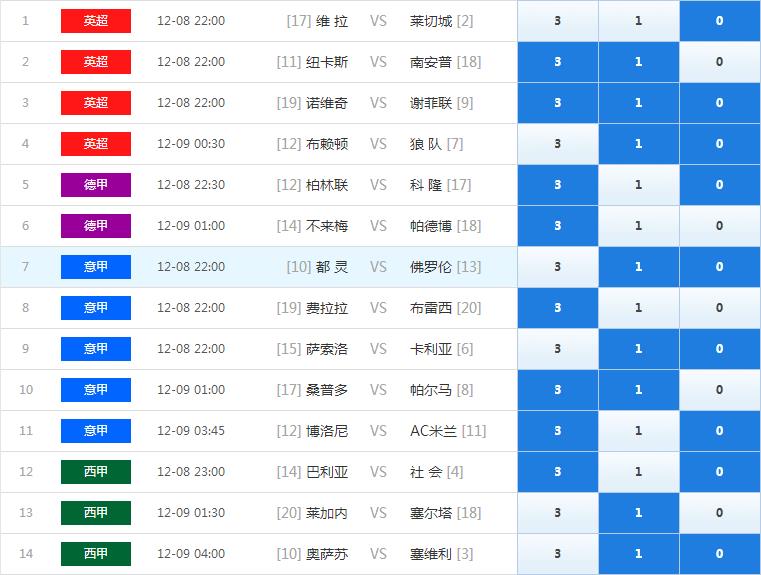
Task: Click home team name 维拉
Action: pos(332,21)
